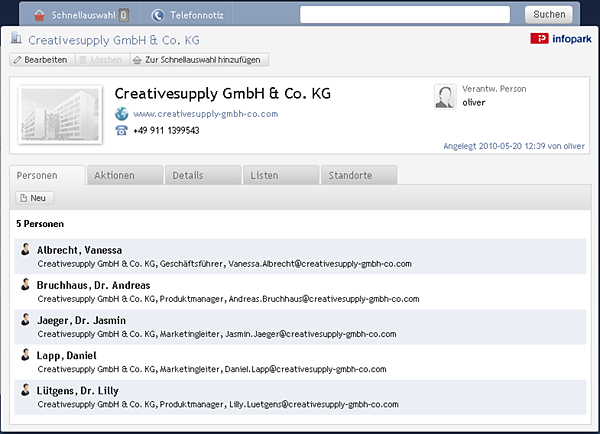Click the page icon on Neu button
This screenshot has height=434, width=600.
[24, 198]
